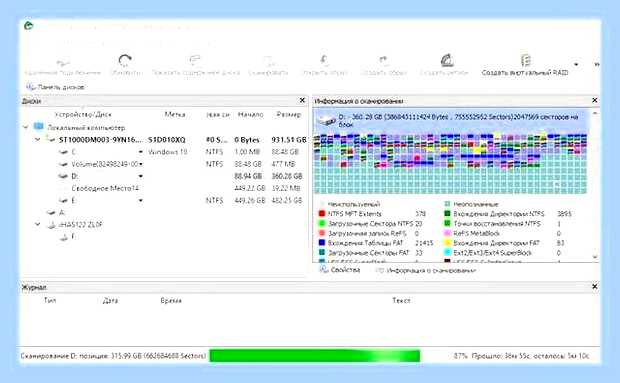Click the Создать виртуальный RAID icon
Viewport: 620px width, 383px height.
tap(525, 60)
